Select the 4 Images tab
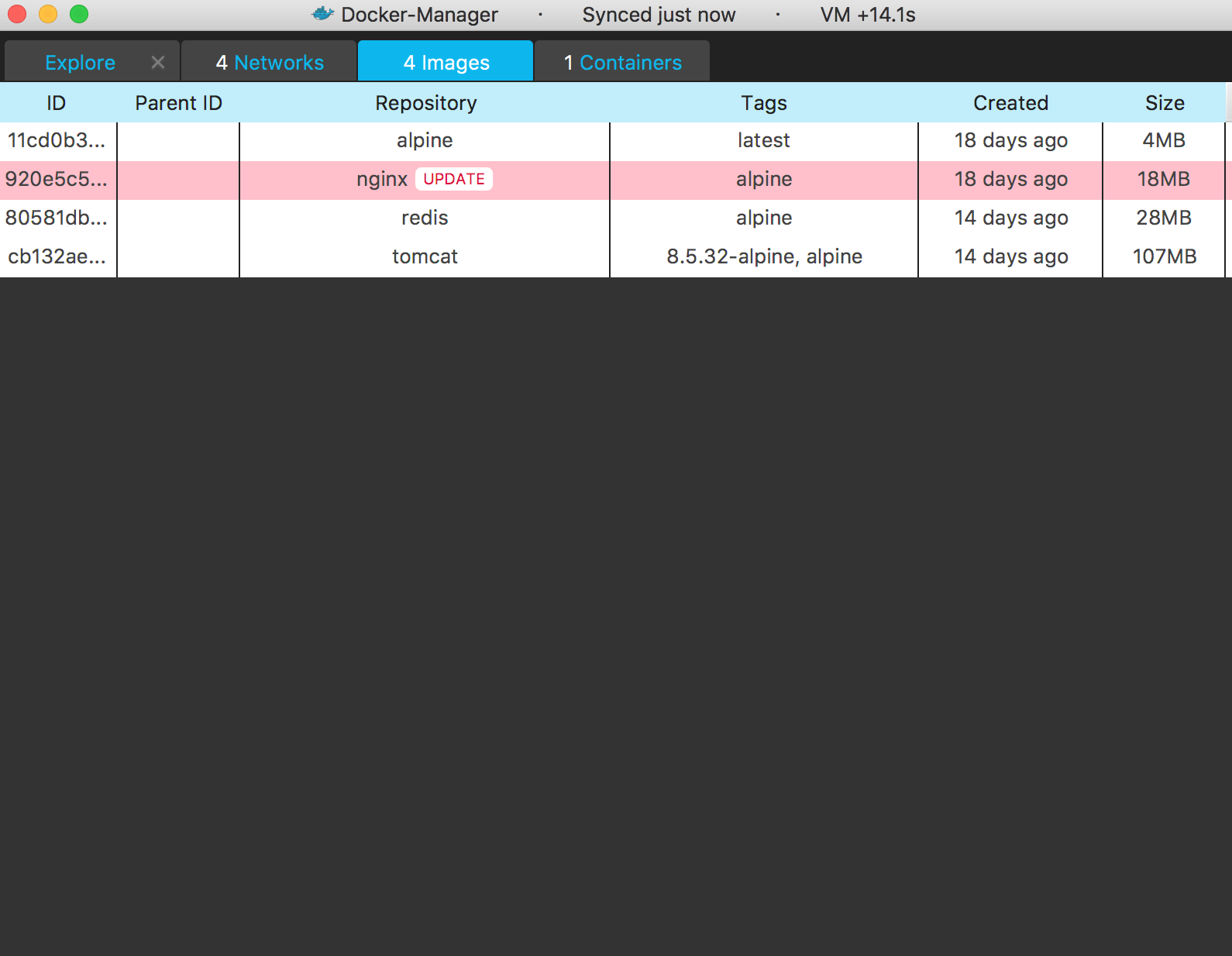 point(446,61)
